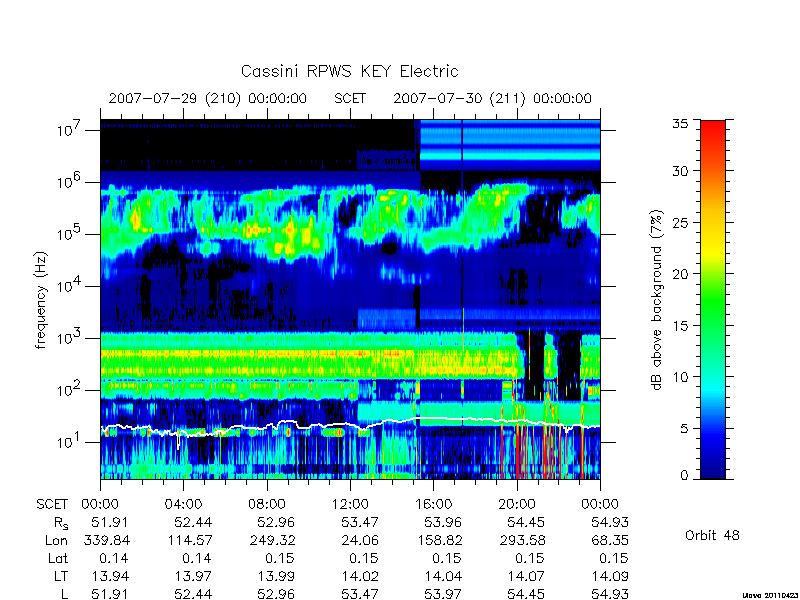Click the SCET time 12:00
Screen dimensions: 800x600
click(350, 505)
